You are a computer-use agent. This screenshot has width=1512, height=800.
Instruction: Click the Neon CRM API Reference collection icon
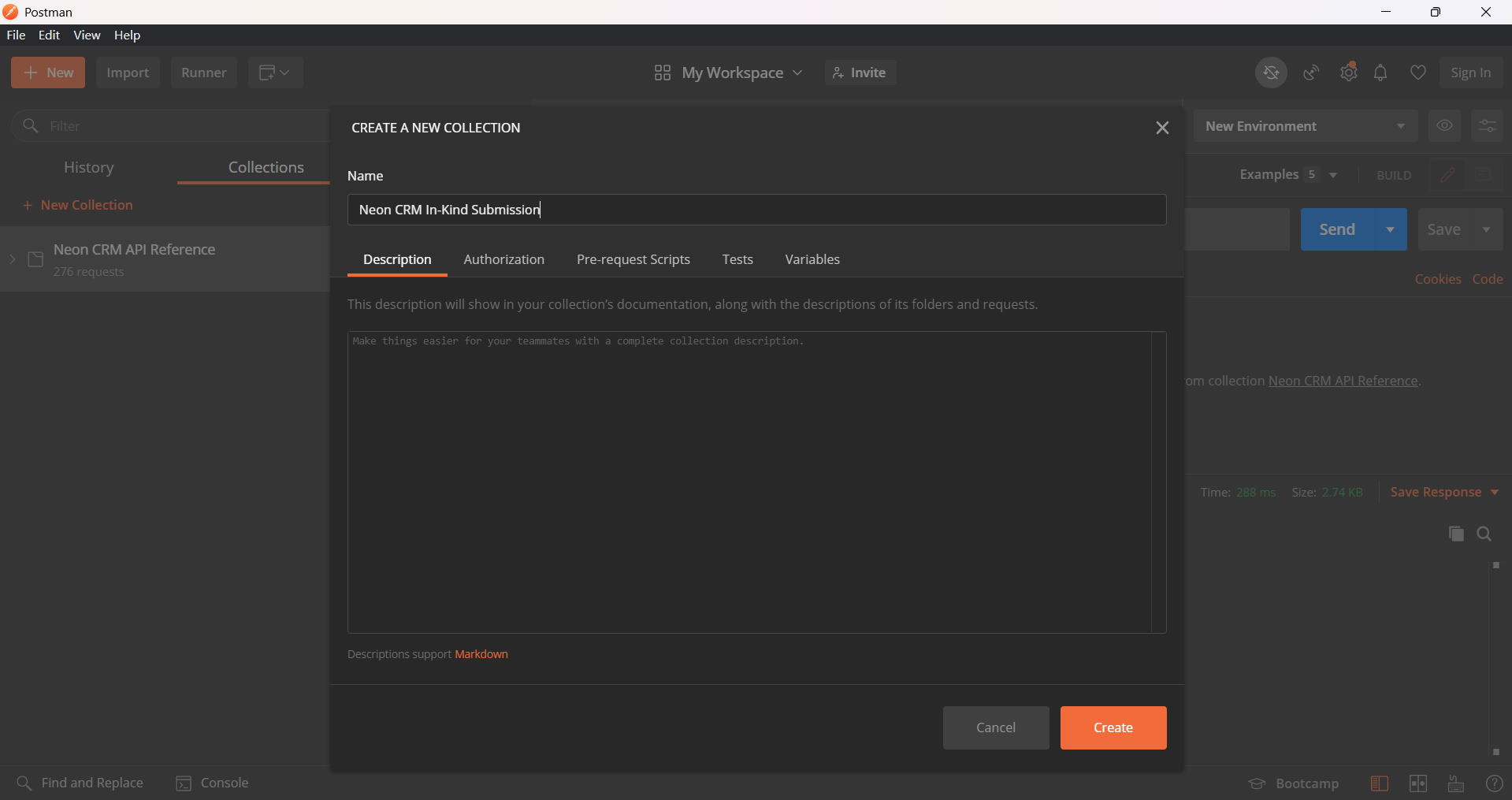coord(35,259)
